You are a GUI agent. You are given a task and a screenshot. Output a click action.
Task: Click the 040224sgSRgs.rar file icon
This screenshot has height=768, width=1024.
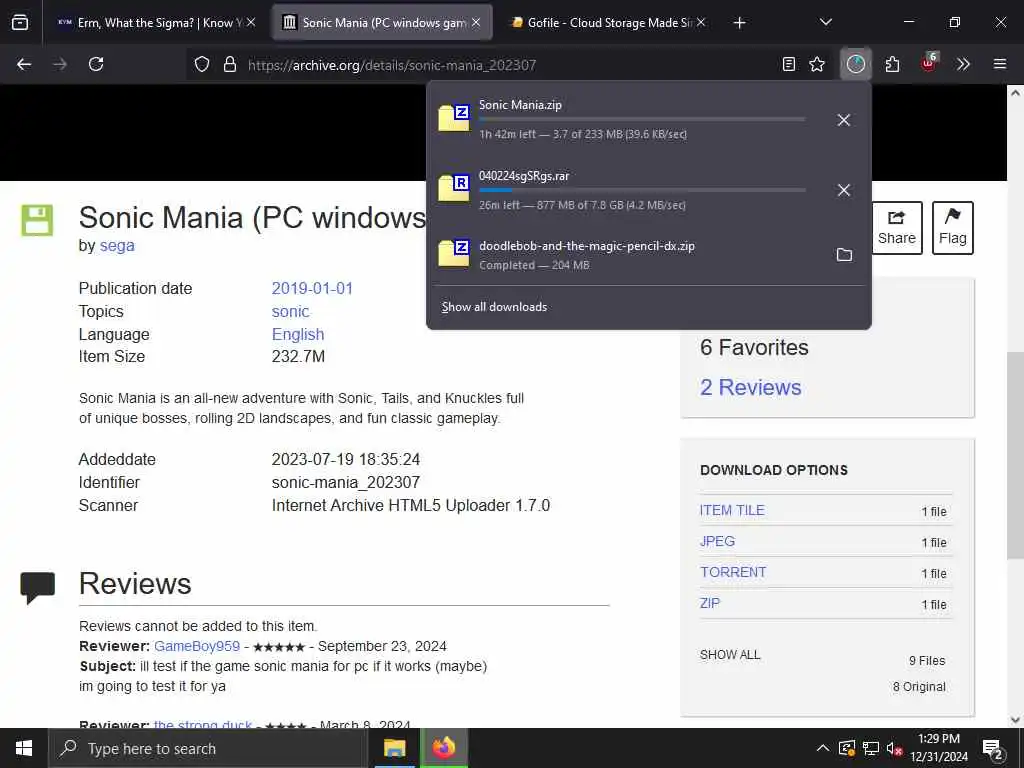click(454, 189)
